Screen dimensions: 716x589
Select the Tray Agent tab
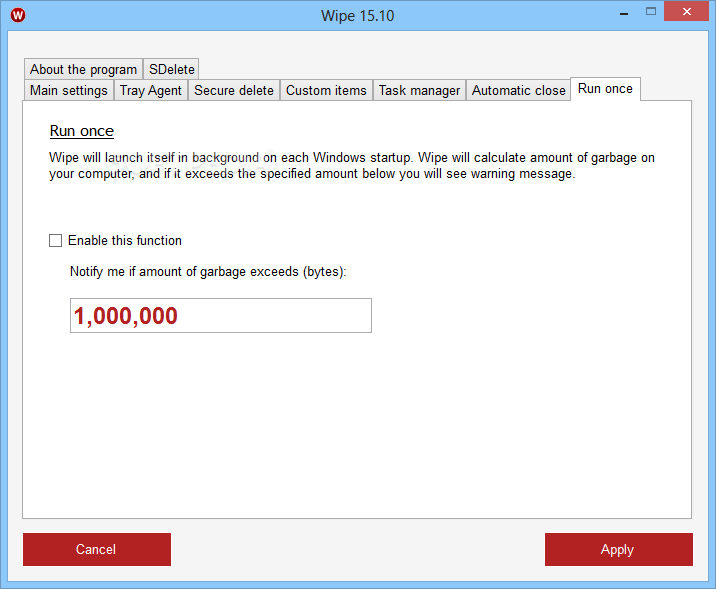[x=151, y=90]
